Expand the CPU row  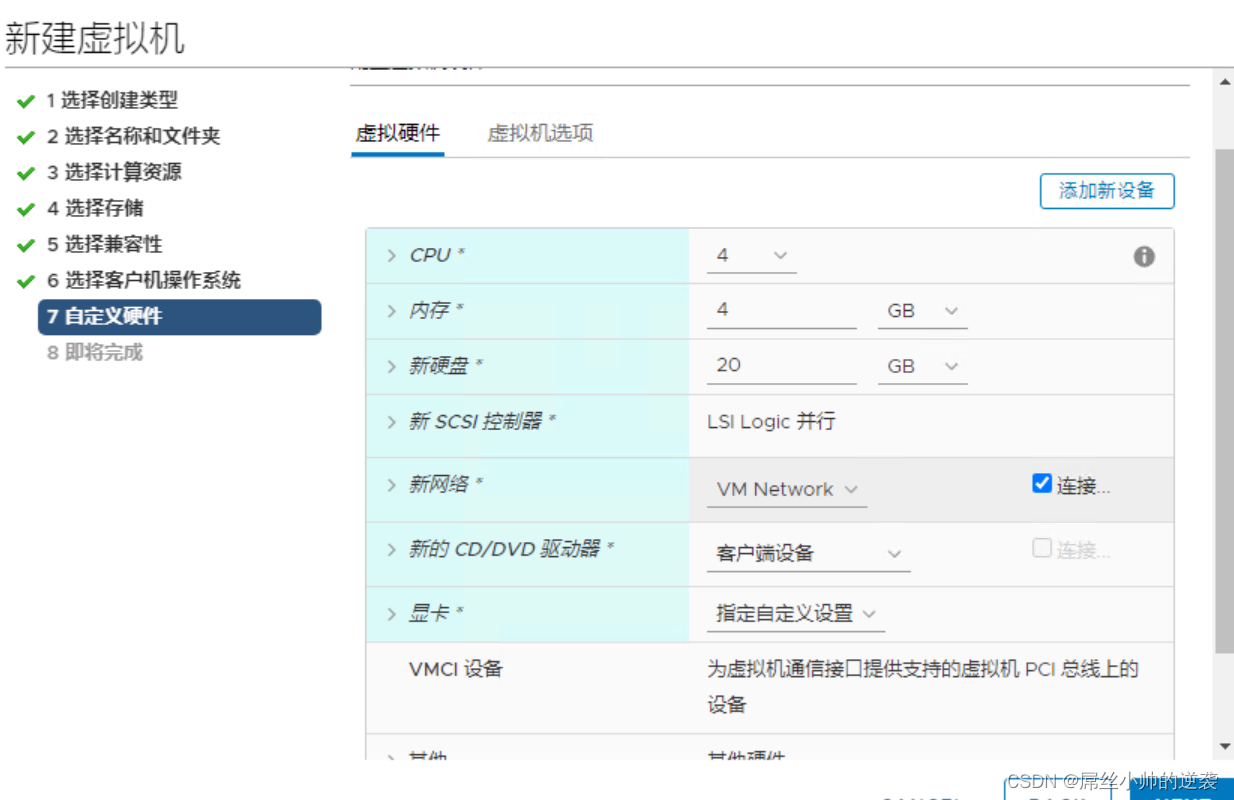[391, 255]
